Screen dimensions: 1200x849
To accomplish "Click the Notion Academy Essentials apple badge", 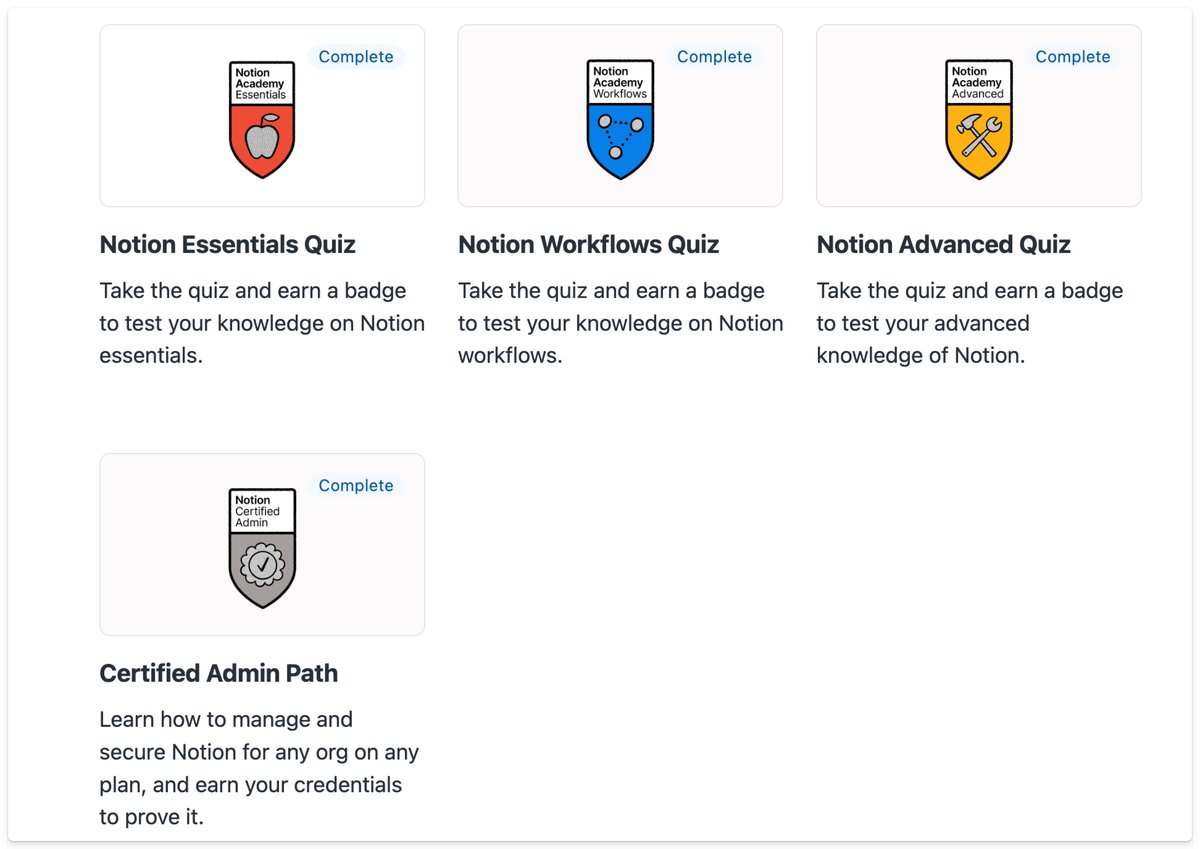I will pos(262,120).
